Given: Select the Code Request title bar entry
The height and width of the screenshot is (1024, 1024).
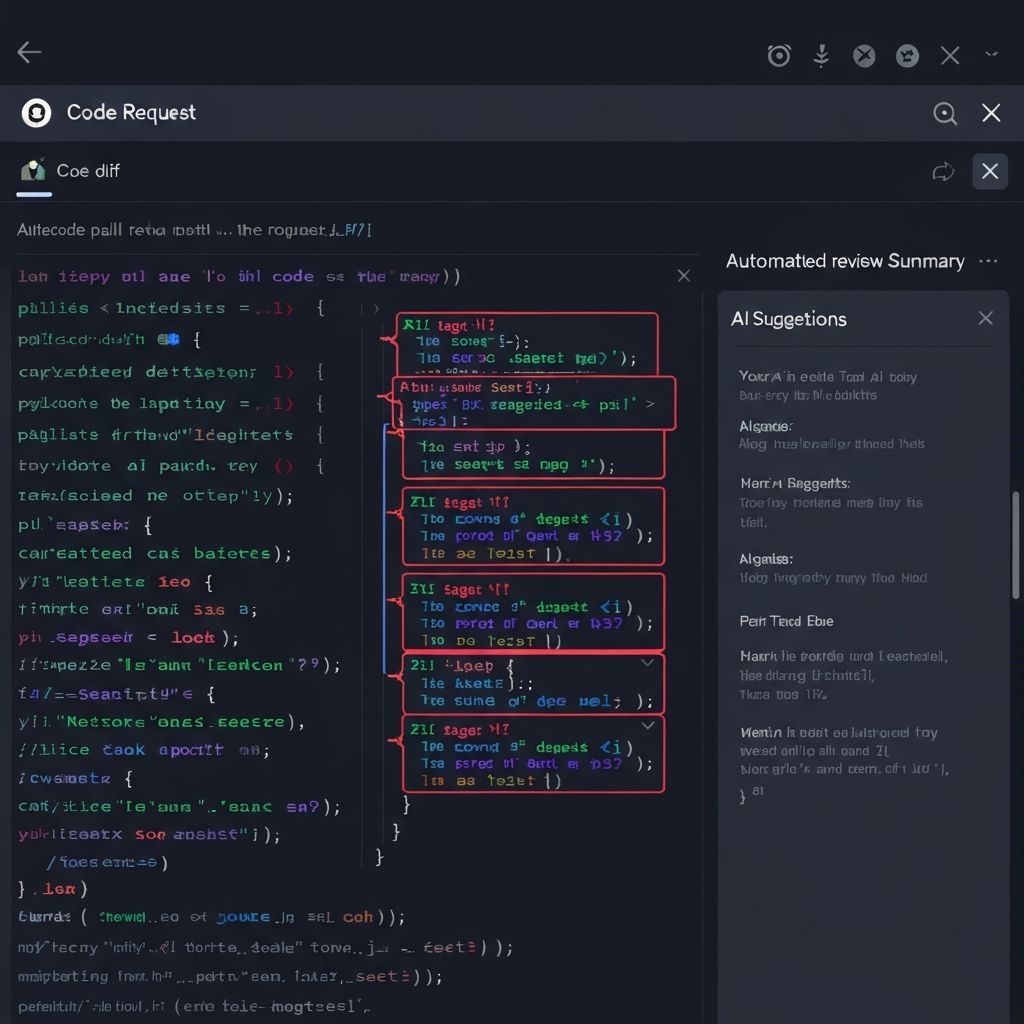Looking at the screenshot, I should click(128, 112).
